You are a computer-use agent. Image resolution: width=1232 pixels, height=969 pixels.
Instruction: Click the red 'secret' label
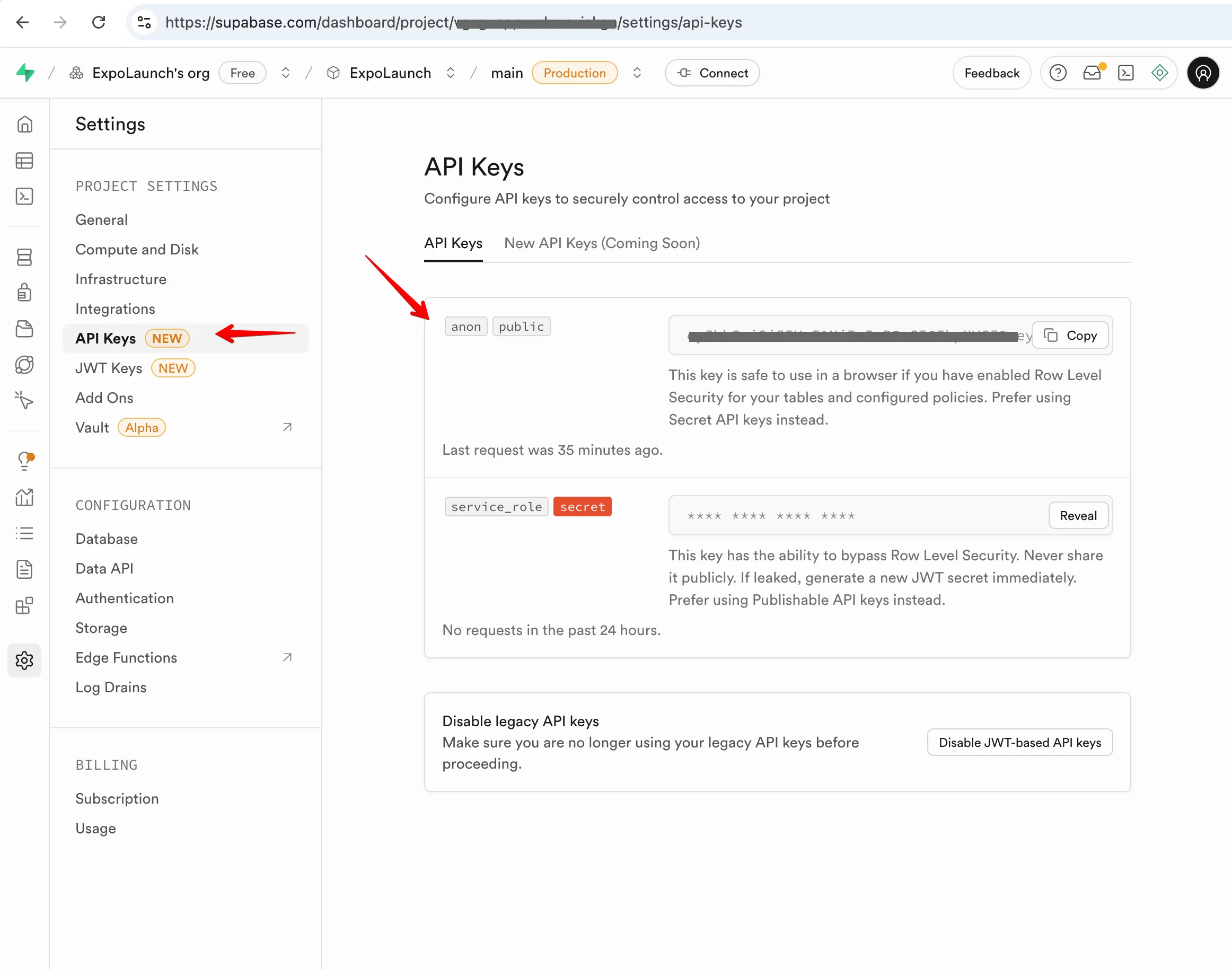[x=583, y=507]
